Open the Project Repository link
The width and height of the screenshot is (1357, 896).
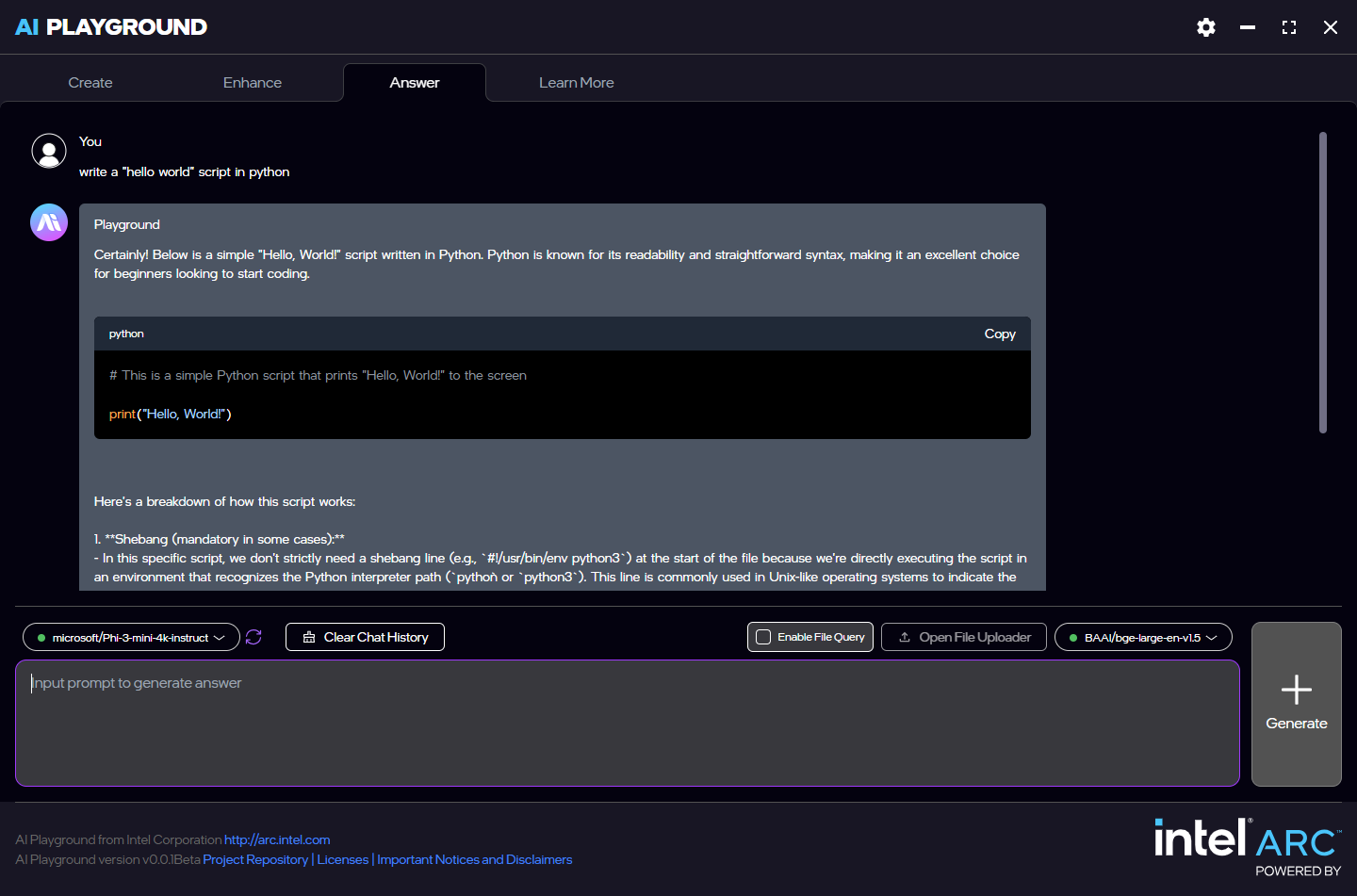255,859
